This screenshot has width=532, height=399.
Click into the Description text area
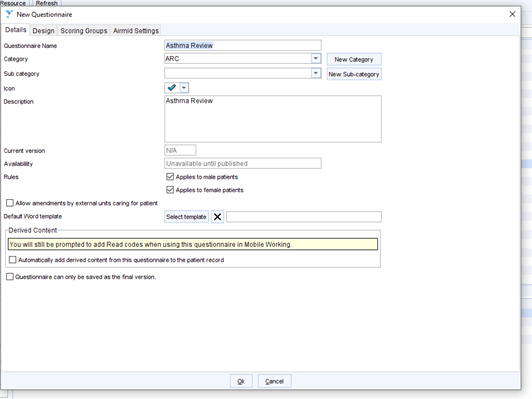click(273, 119)
